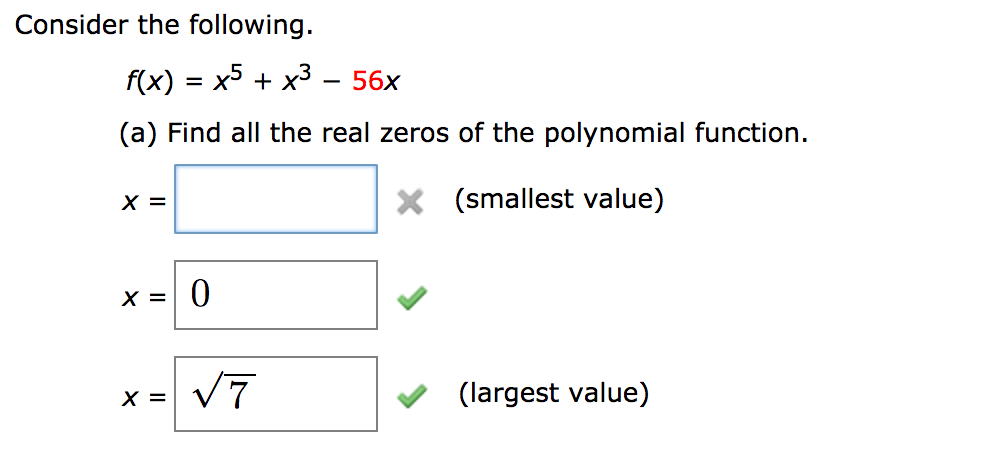Click the "(largest value)" label
Screen dimensions: 984x472
554,394
